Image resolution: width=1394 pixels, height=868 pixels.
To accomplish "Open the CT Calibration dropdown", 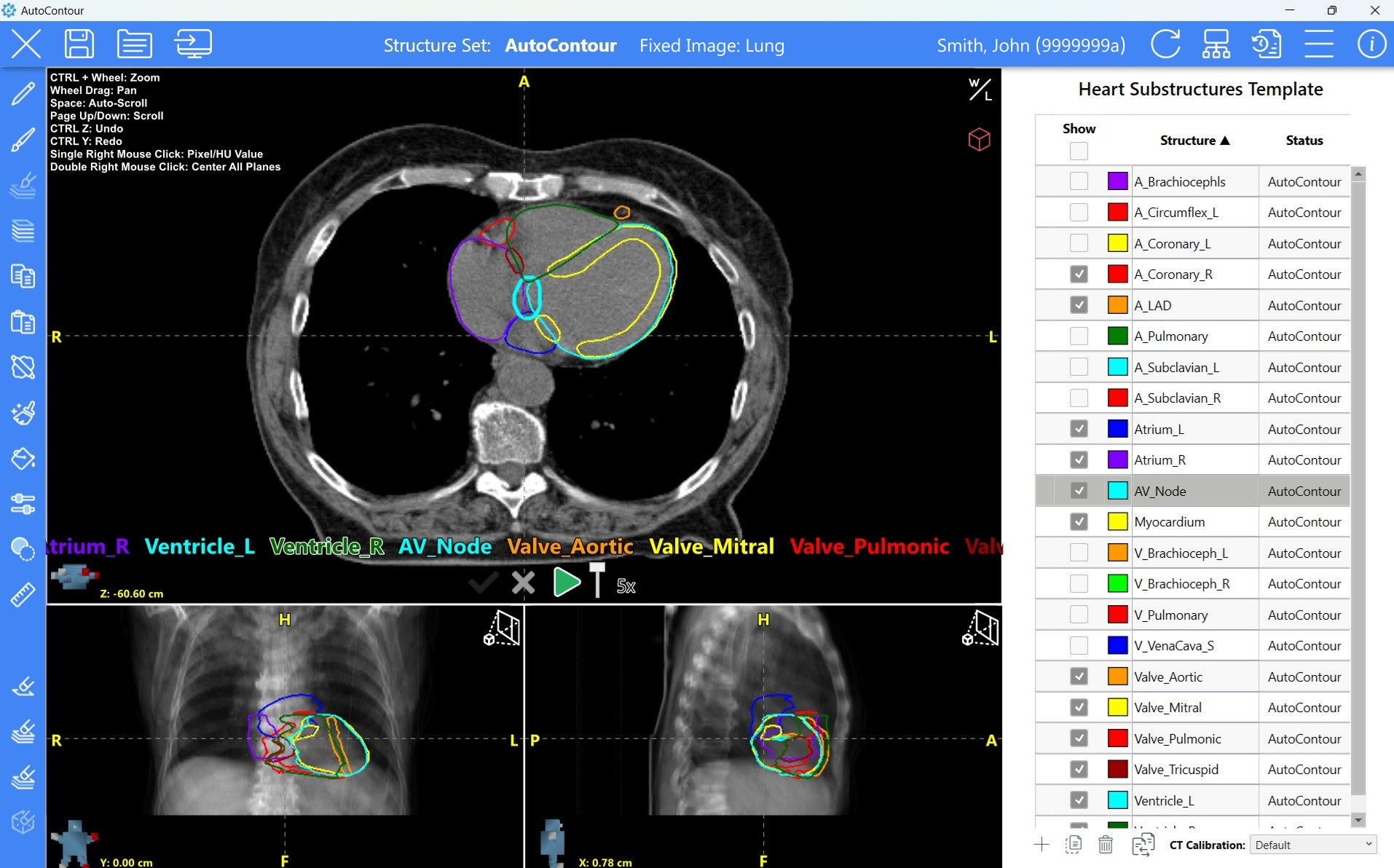I will coord(1312,845).
